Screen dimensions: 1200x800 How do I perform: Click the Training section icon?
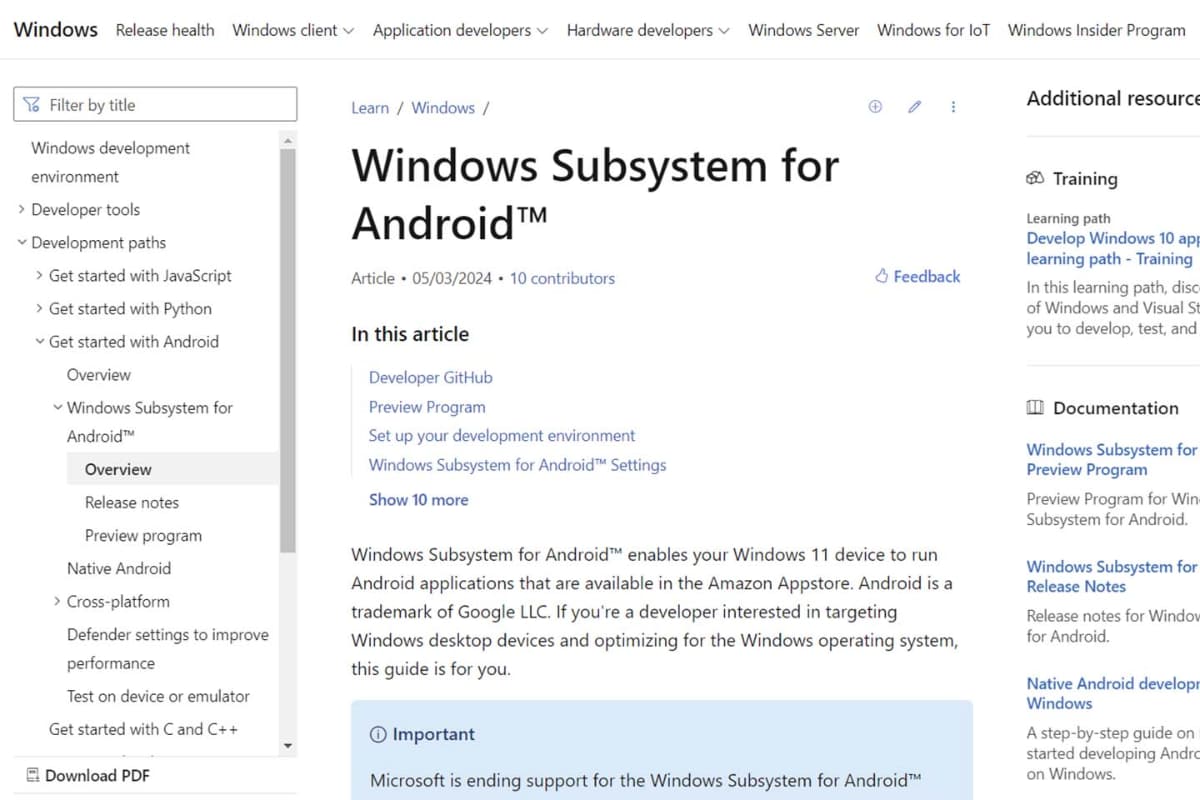pos(1035,179)
